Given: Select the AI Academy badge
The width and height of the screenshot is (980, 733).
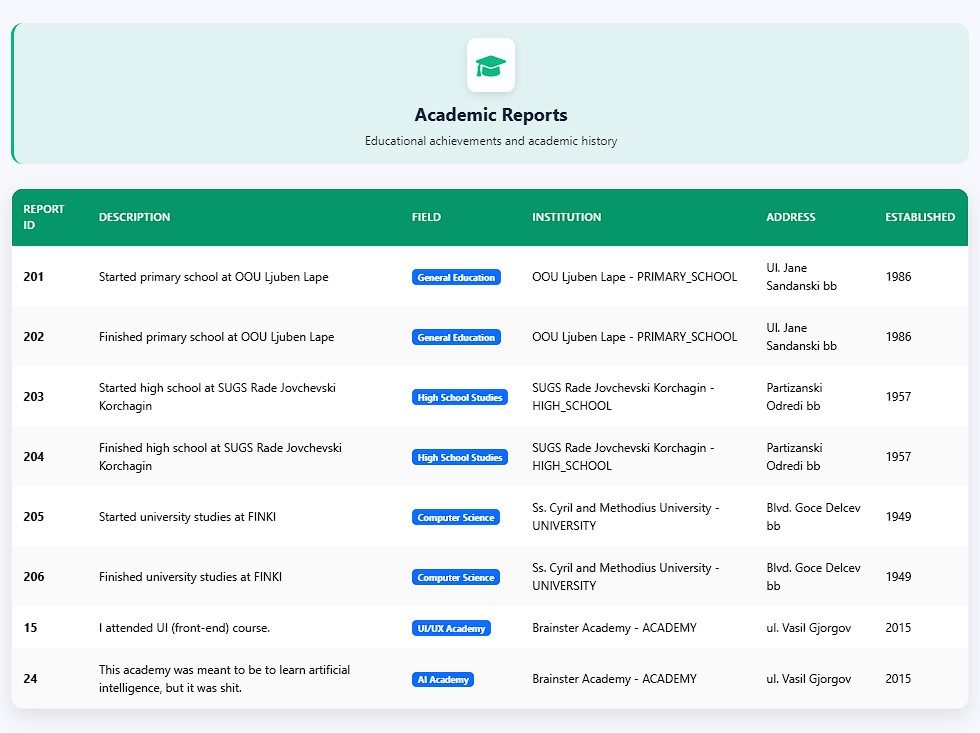Looking at the screenshot, I should [442, 679].
